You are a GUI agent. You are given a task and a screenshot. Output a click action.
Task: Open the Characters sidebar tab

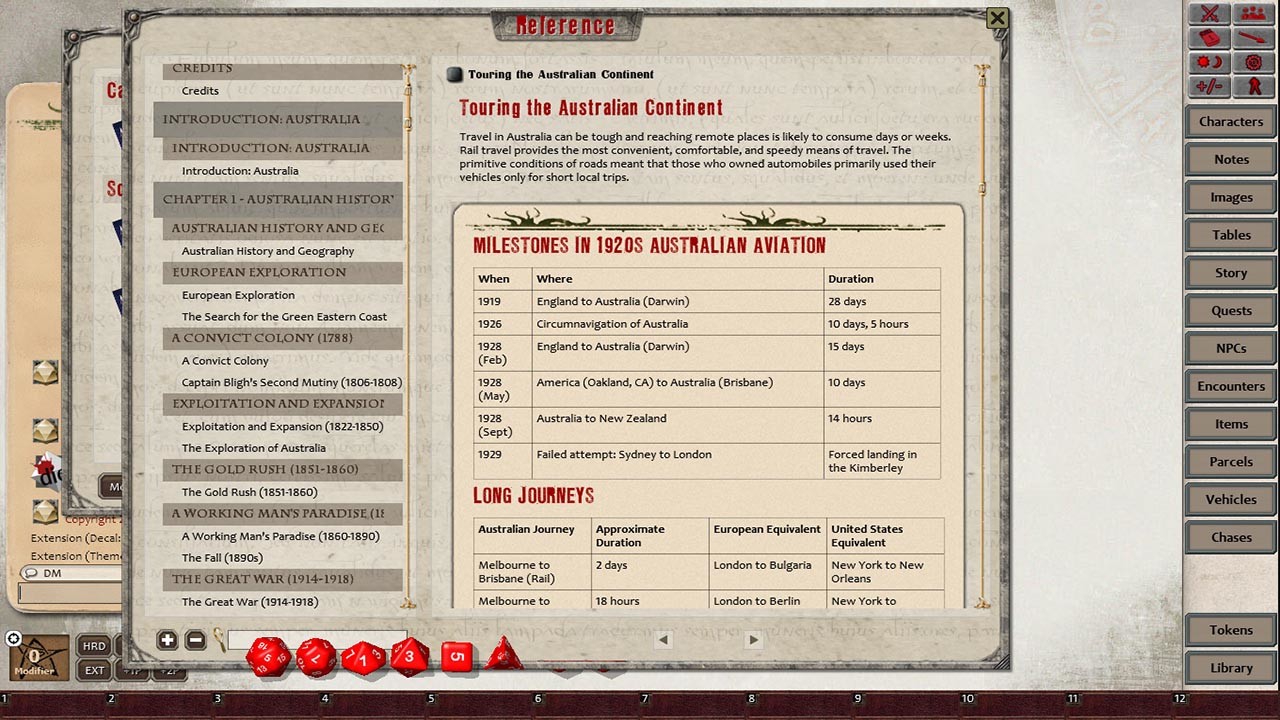click(1231, 122)
